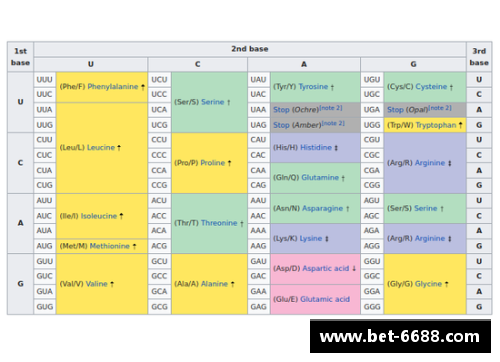Follow the Isoleucine link
500x362 pixels.
(99, 216)
